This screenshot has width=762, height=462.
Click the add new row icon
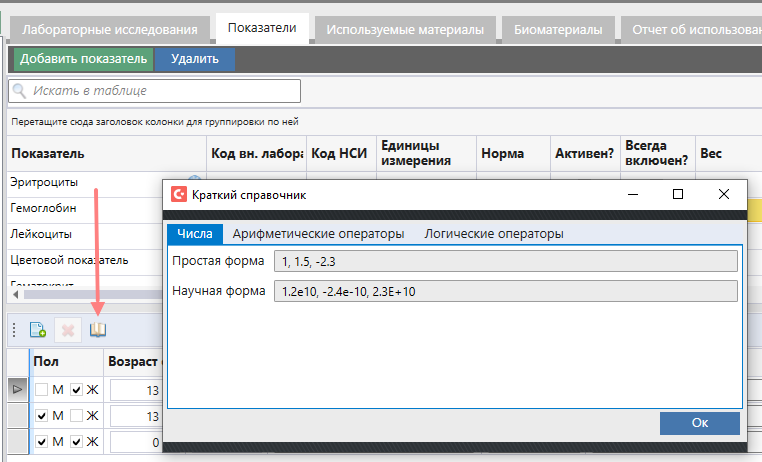pyautogui.click(x=37, y=330)
